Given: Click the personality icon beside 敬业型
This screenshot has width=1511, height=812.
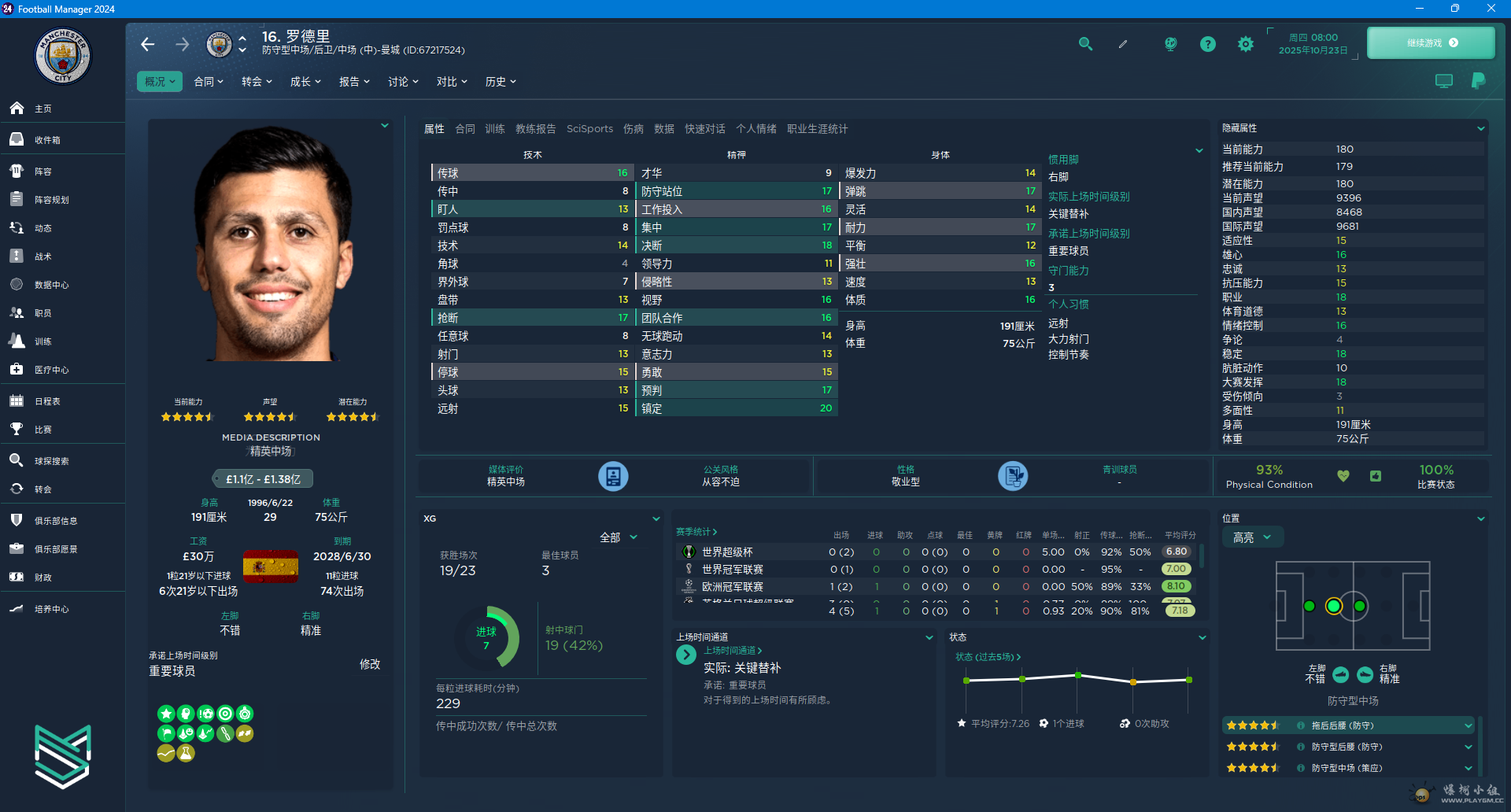Looking at the screenshot, I should coord(1013,476).
